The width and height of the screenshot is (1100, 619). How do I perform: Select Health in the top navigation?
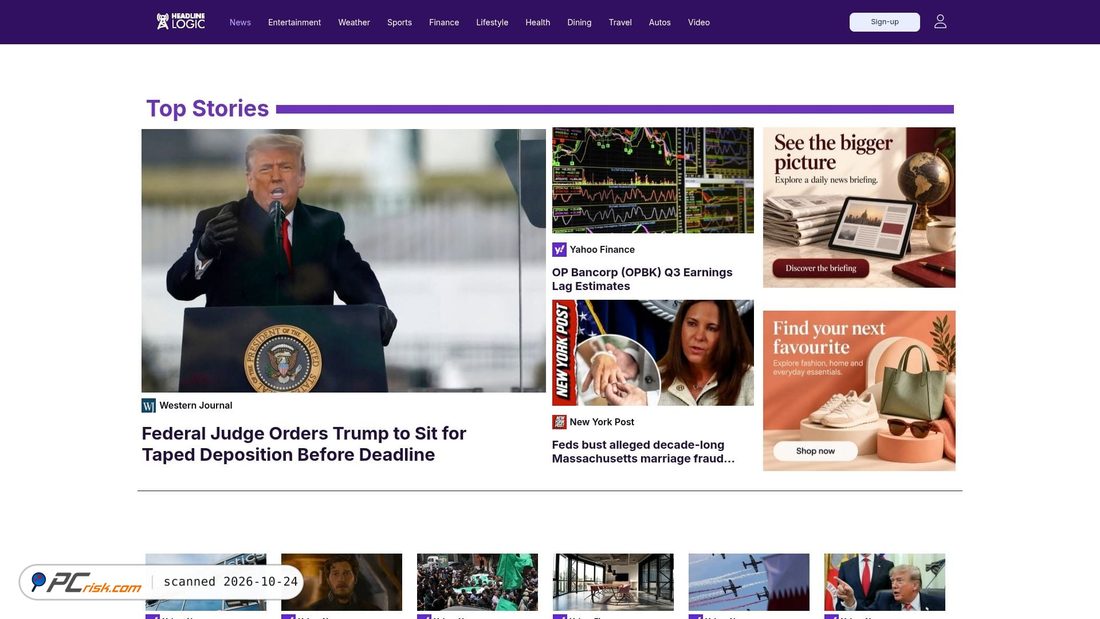537,22
